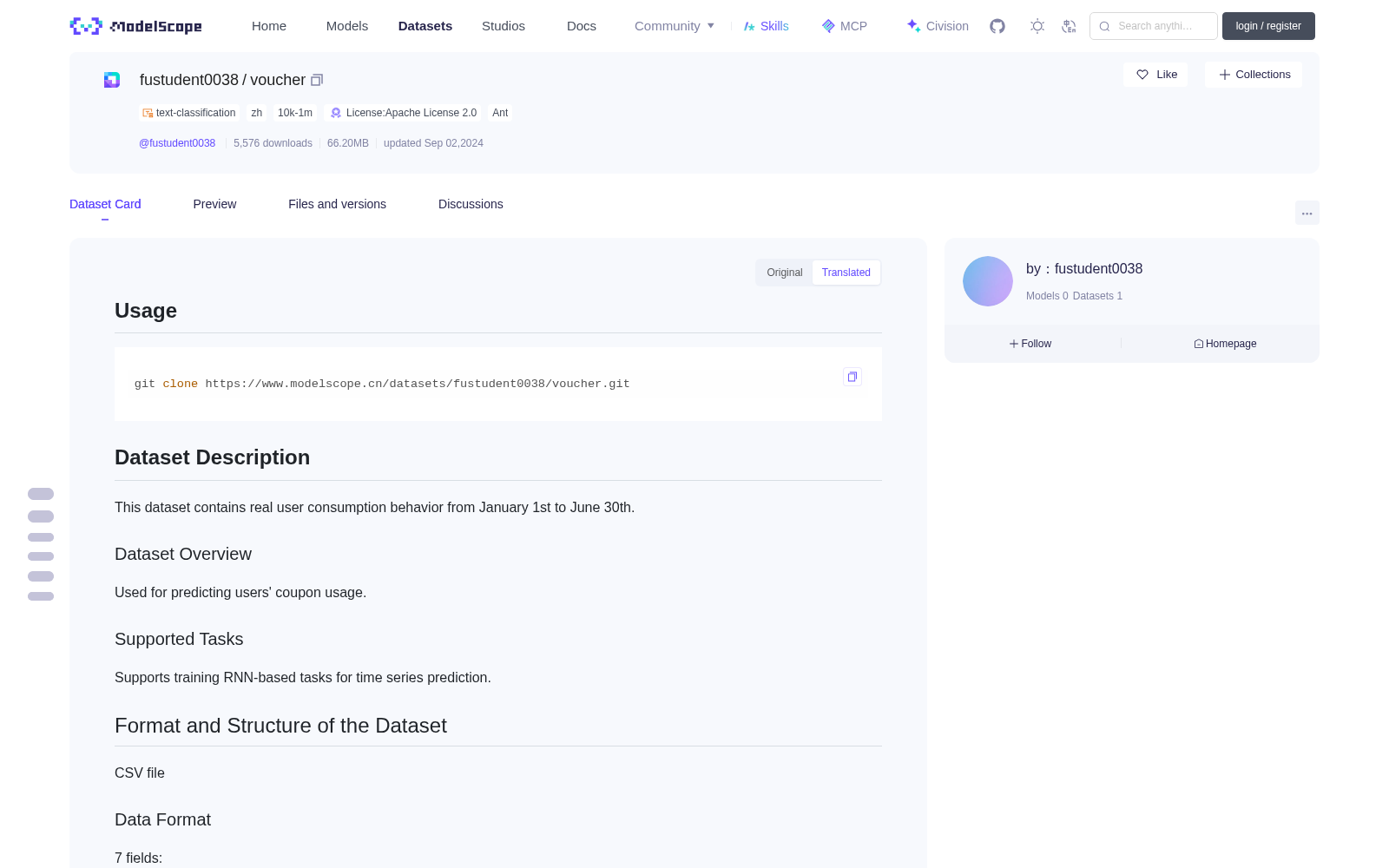This screenshot has height=868, width=1389.
Task: Click the 5,576 downloads text
Action: click(x=273, y=143)
